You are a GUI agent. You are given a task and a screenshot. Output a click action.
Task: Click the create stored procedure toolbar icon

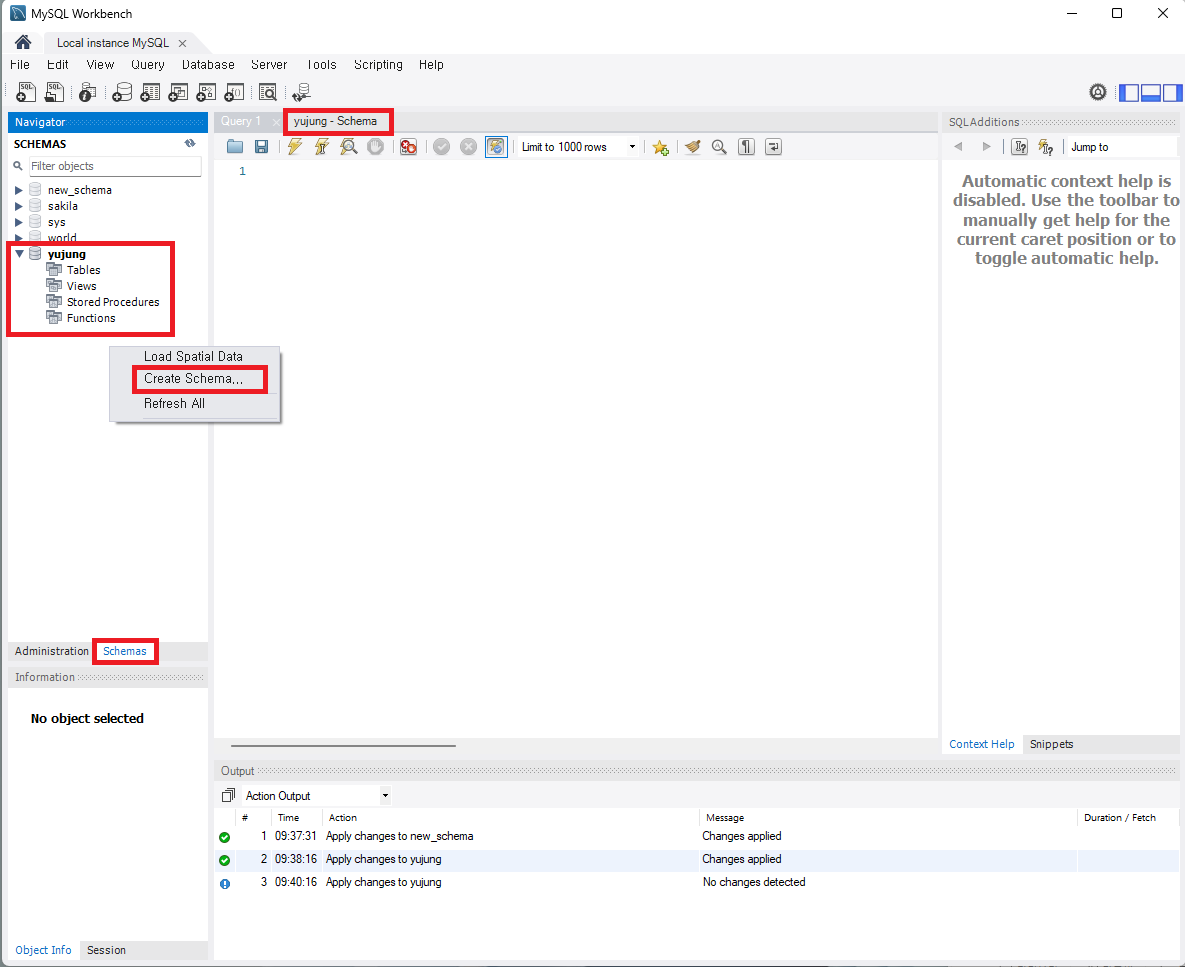coord(206,92)
